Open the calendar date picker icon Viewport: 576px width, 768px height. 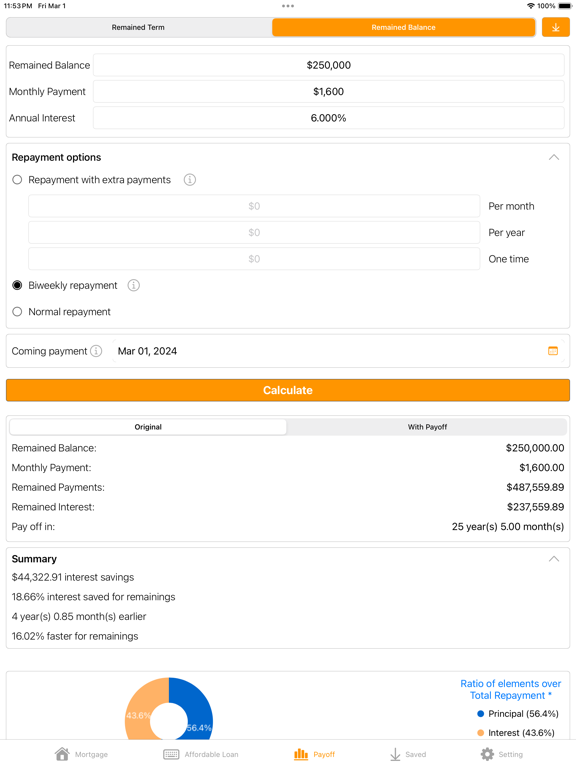coord(553,351)
